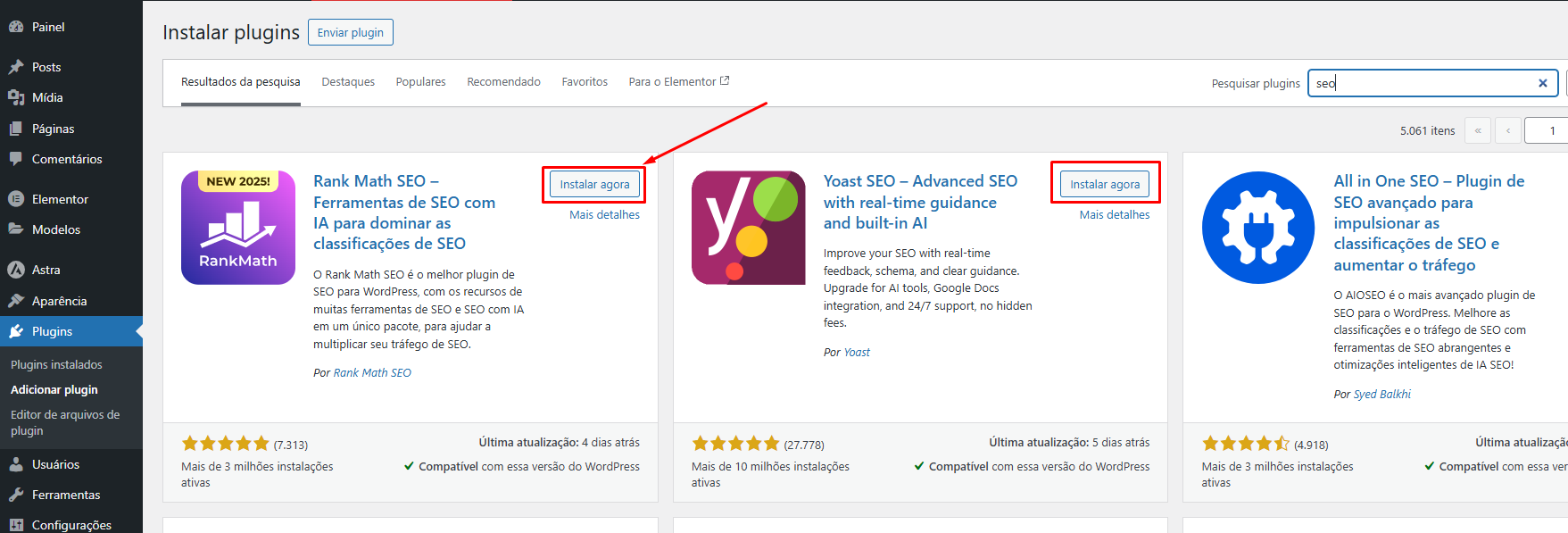Click the Configurações settings icon
This screenshot has width=1568, height=533.
coord(16,525)
